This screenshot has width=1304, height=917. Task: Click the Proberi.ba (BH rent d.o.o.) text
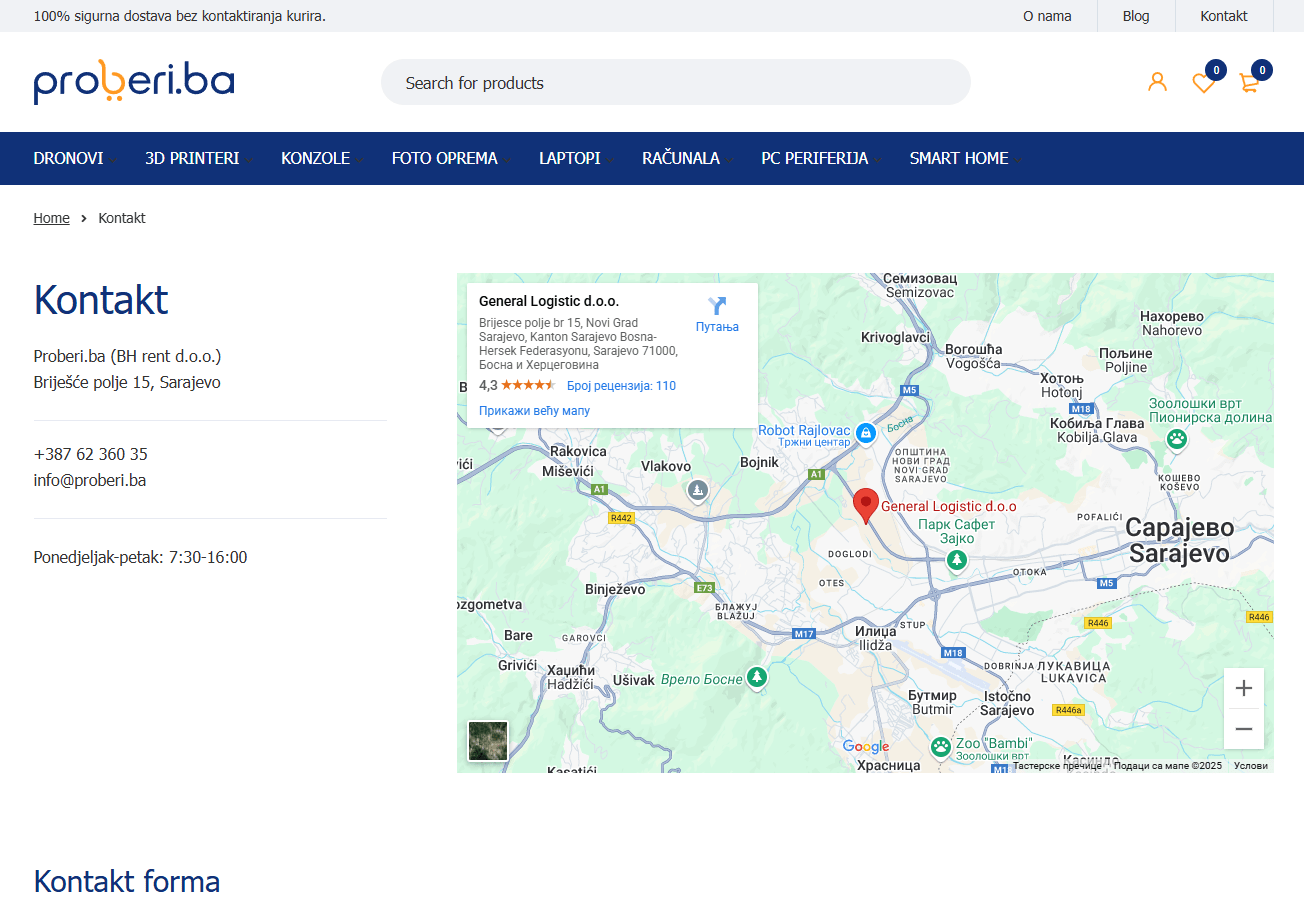pos(127,356)
